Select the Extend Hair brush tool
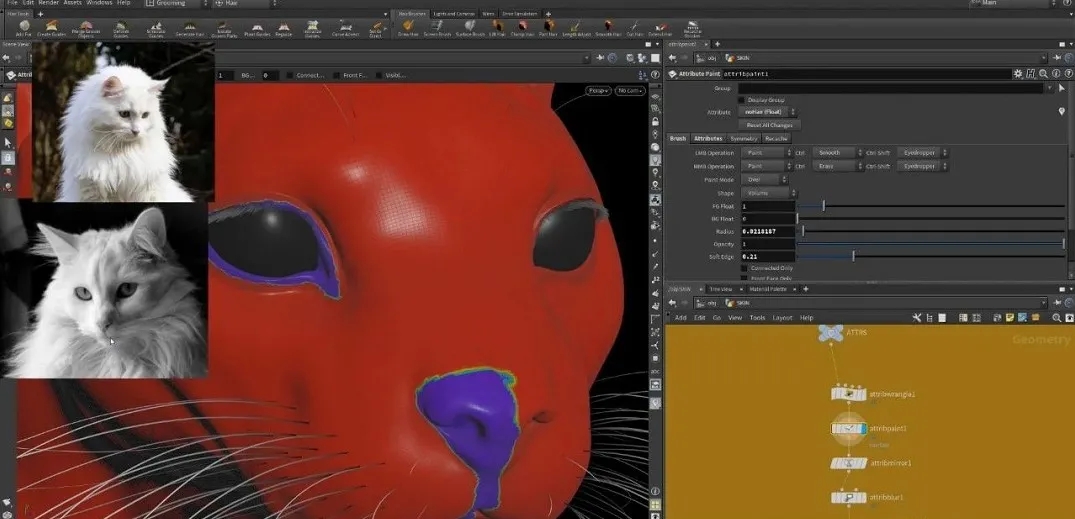1075x519 pixels. [660, 29]
